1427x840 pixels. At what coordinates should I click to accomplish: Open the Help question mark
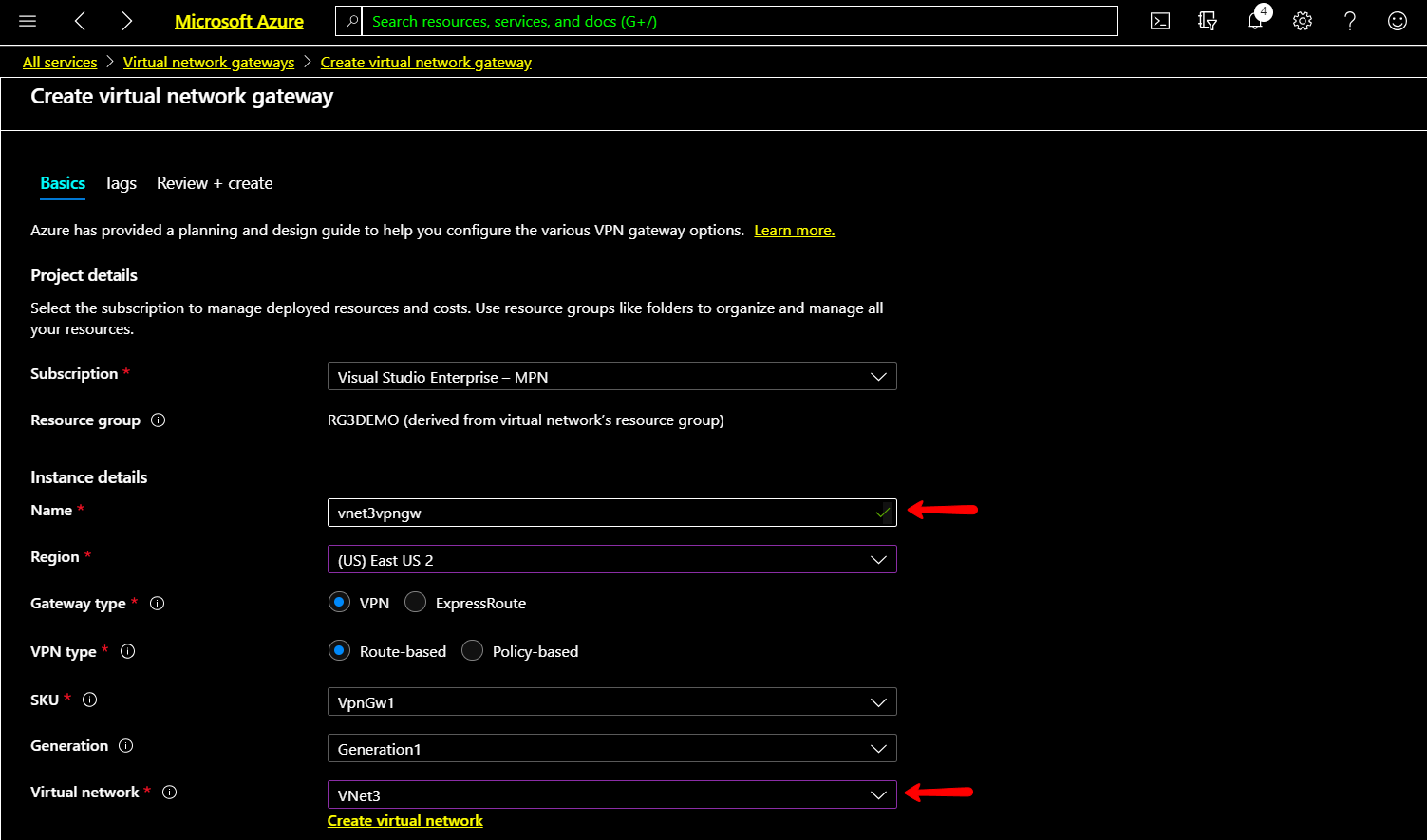[1350, 21]
